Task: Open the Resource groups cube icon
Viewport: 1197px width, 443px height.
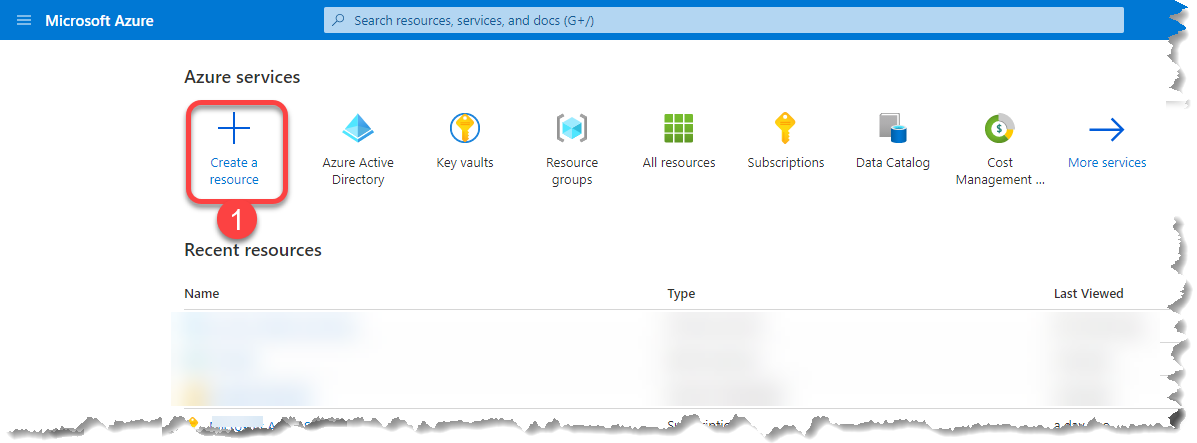Action: [x=572, y=129]
